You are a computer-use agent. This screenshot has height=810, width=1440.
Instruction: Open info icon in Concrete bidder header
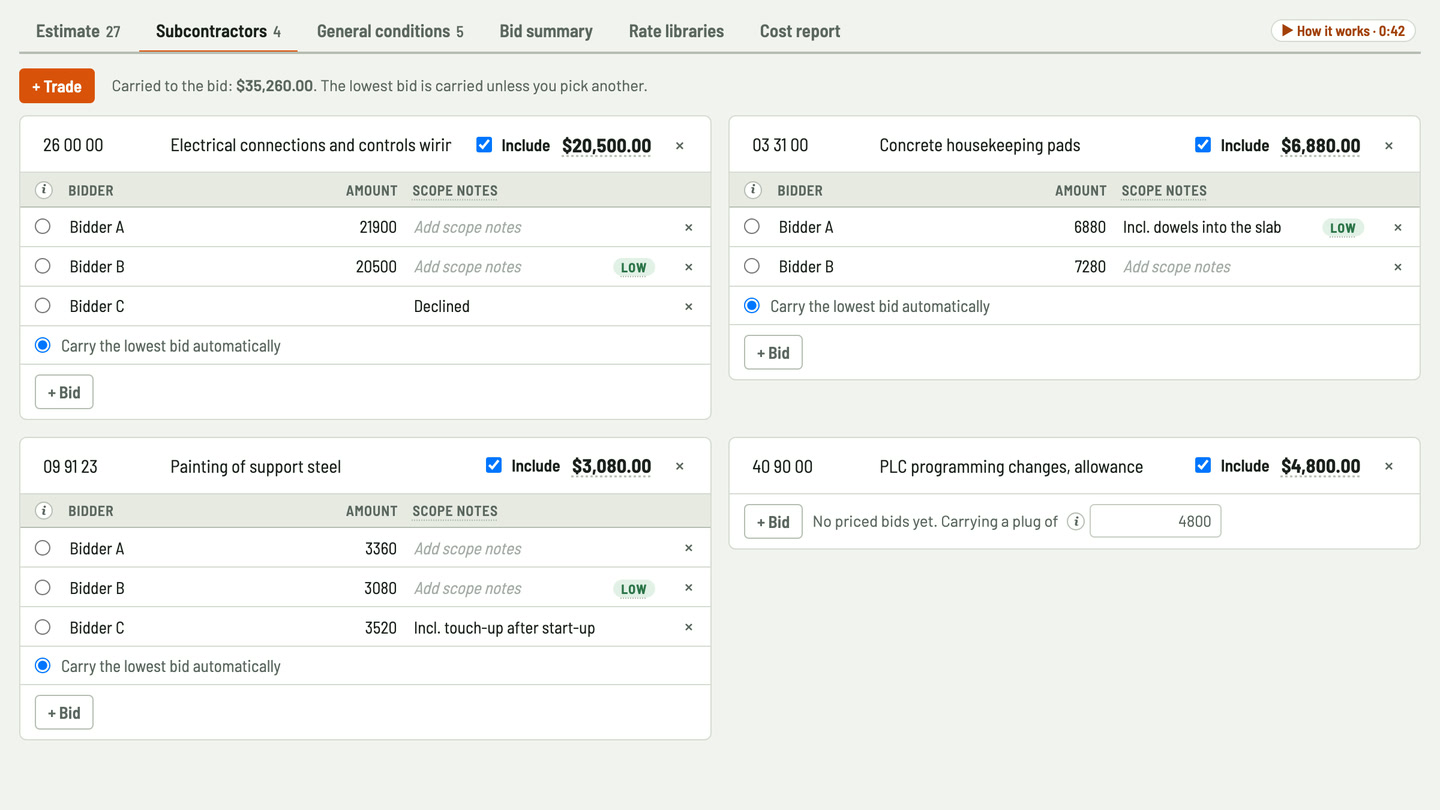753,190
